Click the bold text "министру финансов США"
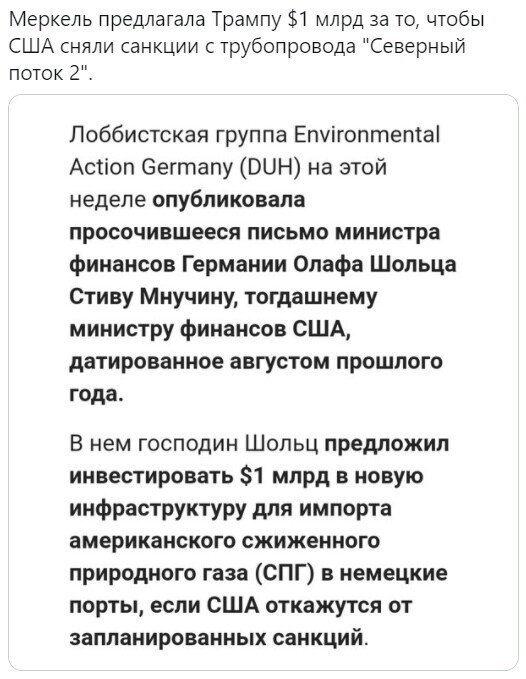 210,329
